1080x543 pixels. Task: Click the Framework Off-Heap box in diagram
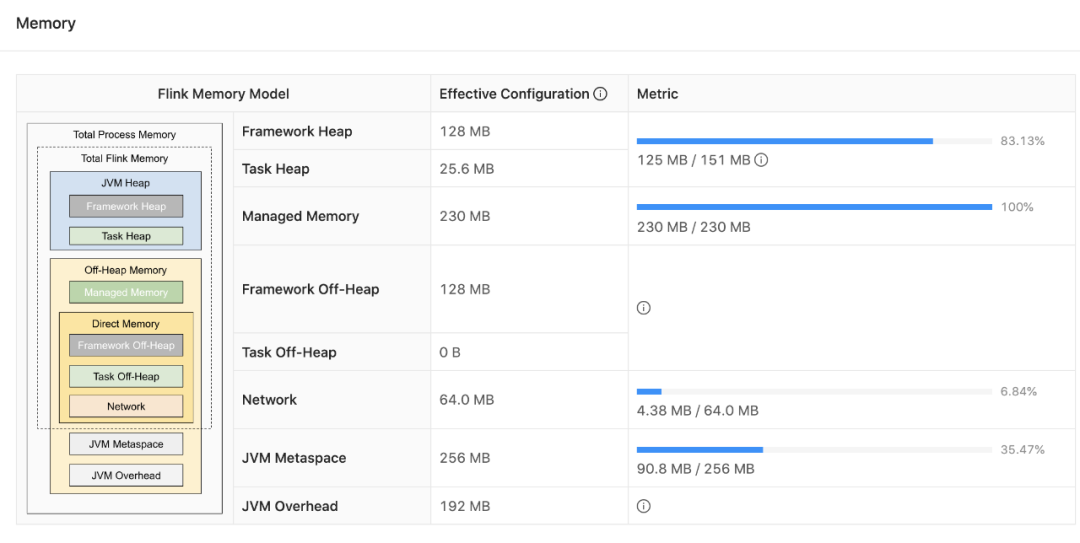click(x=126, y=345)
